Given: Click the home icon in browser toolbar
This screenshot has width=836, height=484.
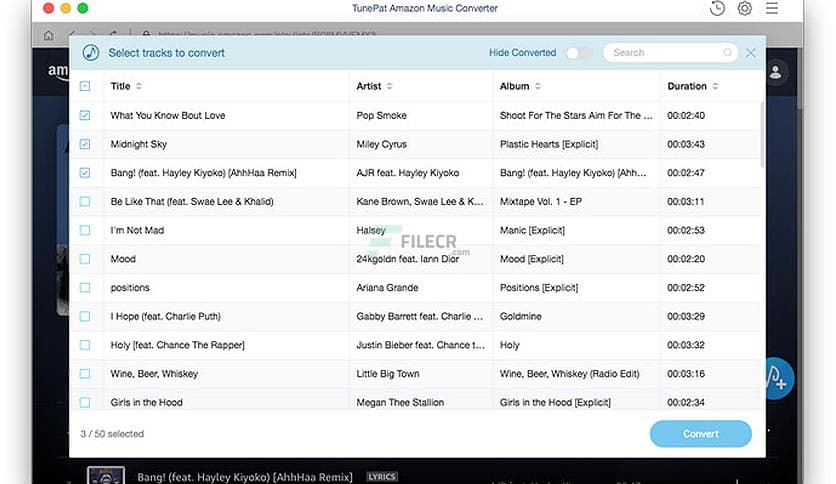Looking at the screenshot, I should click(x=49, y=35).
